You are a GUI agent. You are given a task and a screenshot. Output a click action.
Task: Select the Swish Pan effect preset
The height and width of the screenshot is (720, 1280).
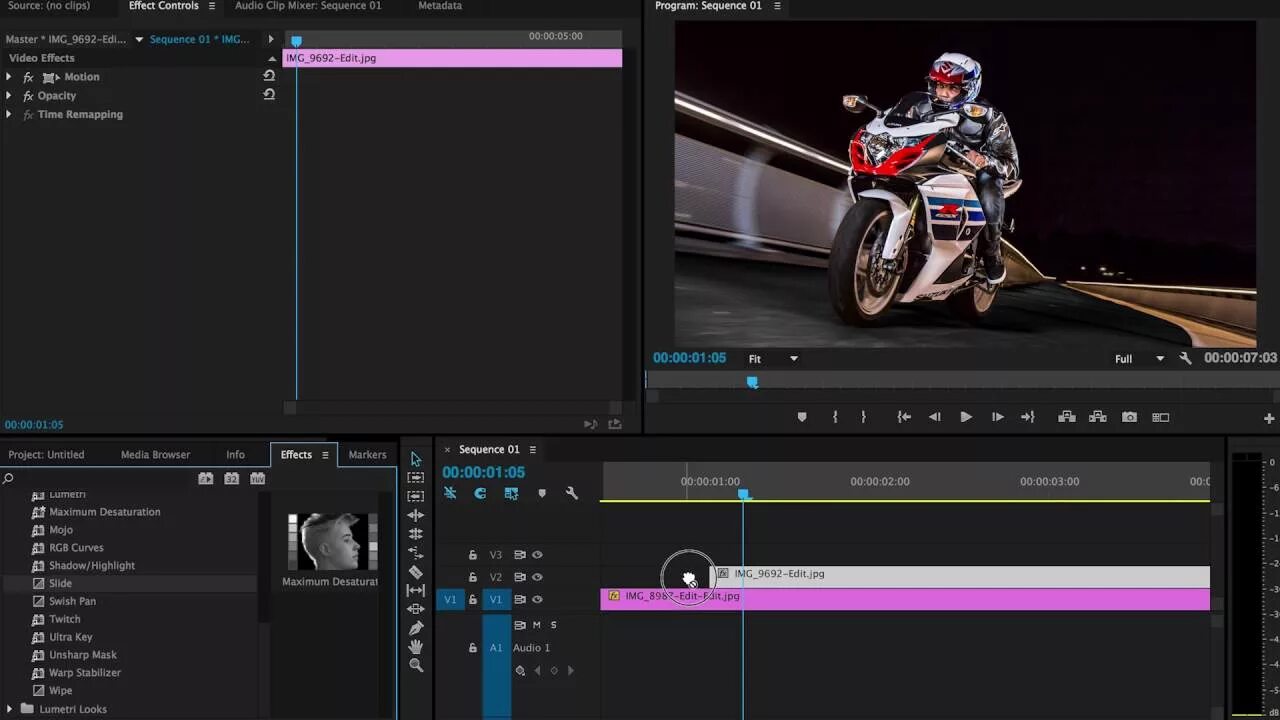[x=72, y=601]
